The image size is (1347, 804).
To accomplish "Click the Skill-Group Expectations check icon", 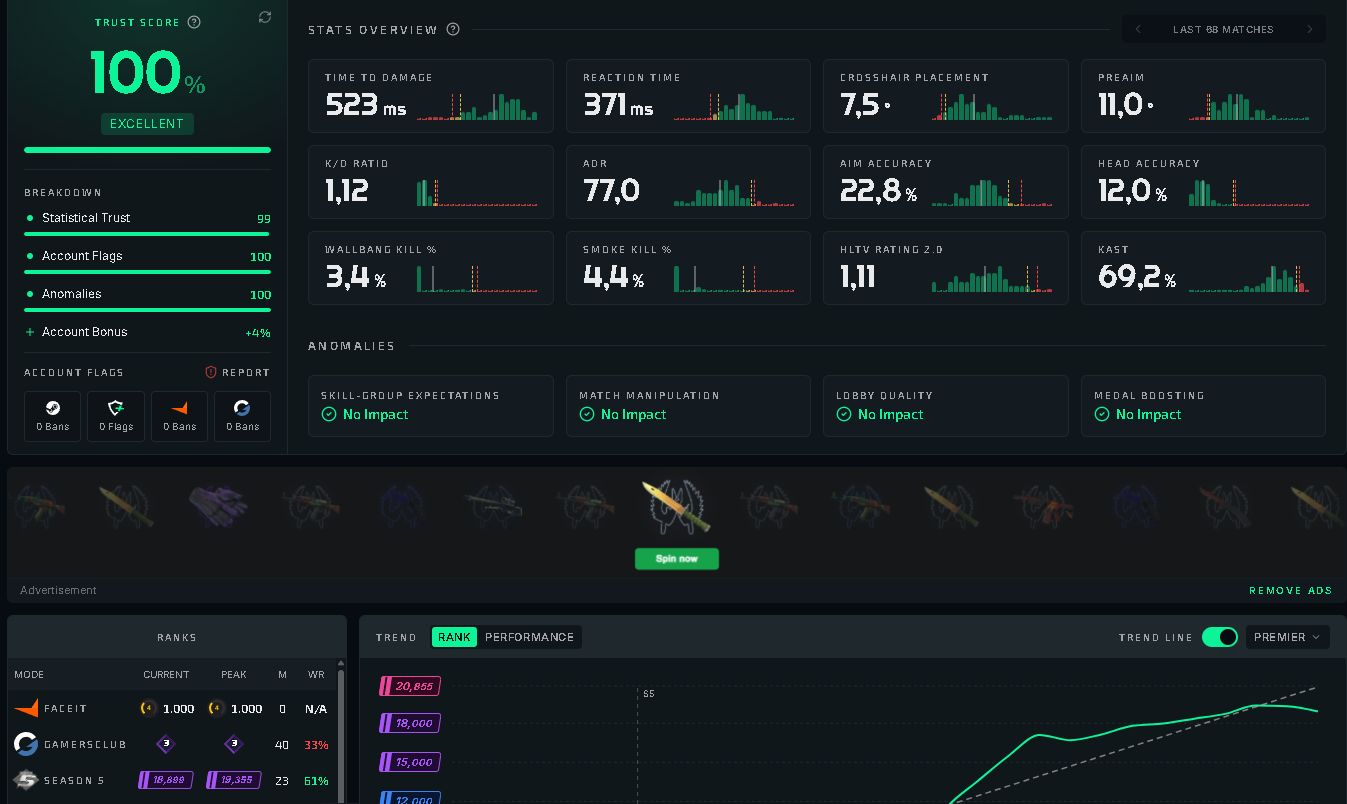I will (x=329, y=414).
